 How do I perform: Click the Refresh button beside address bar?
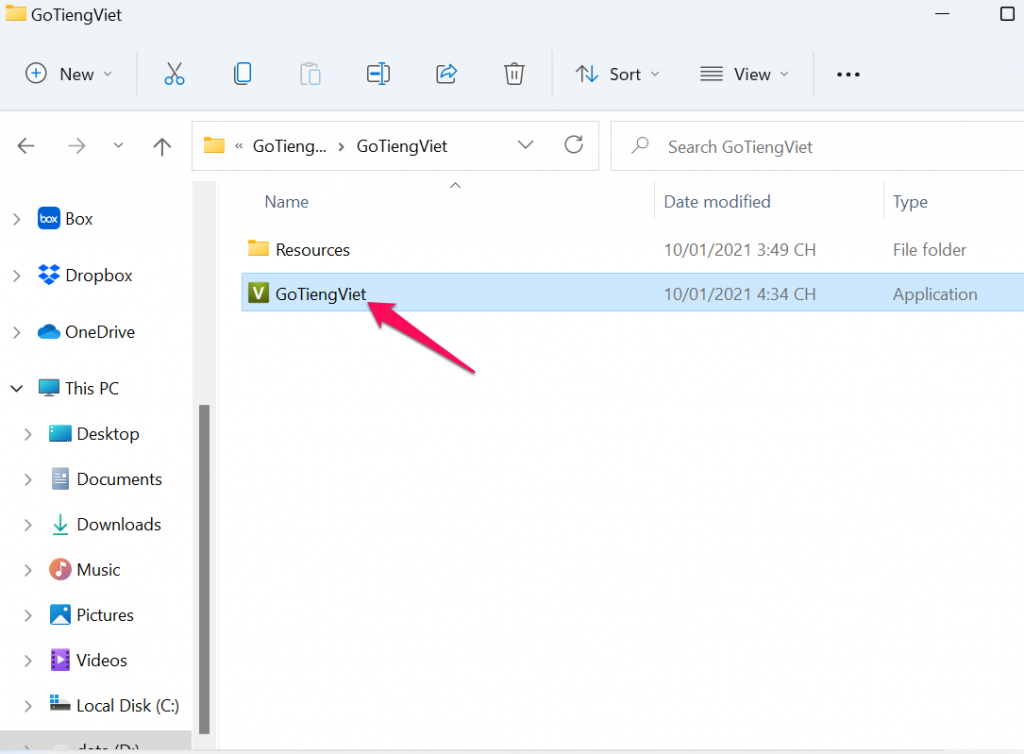point(574,146)
